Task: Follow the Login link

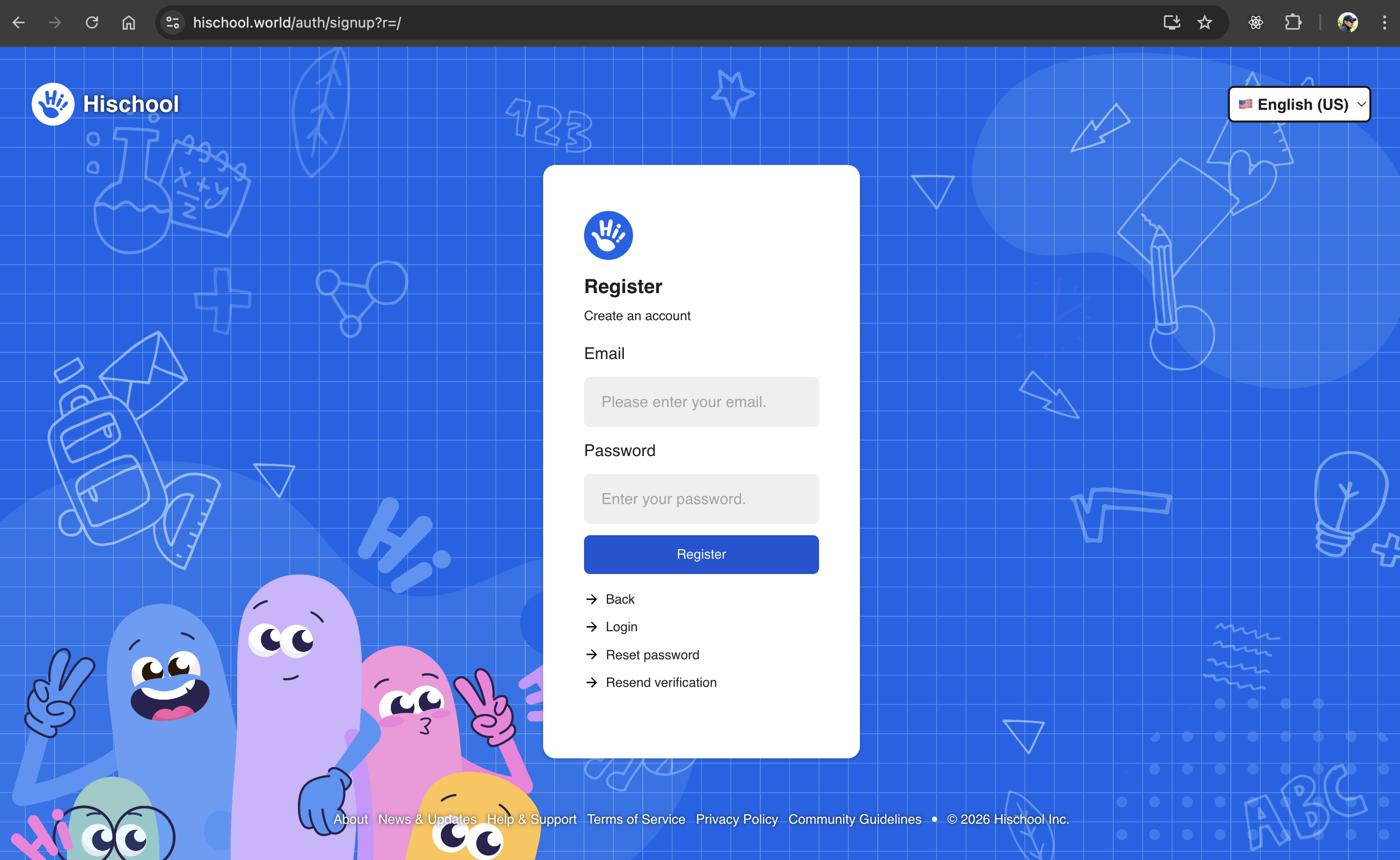Action: (621, 626)
